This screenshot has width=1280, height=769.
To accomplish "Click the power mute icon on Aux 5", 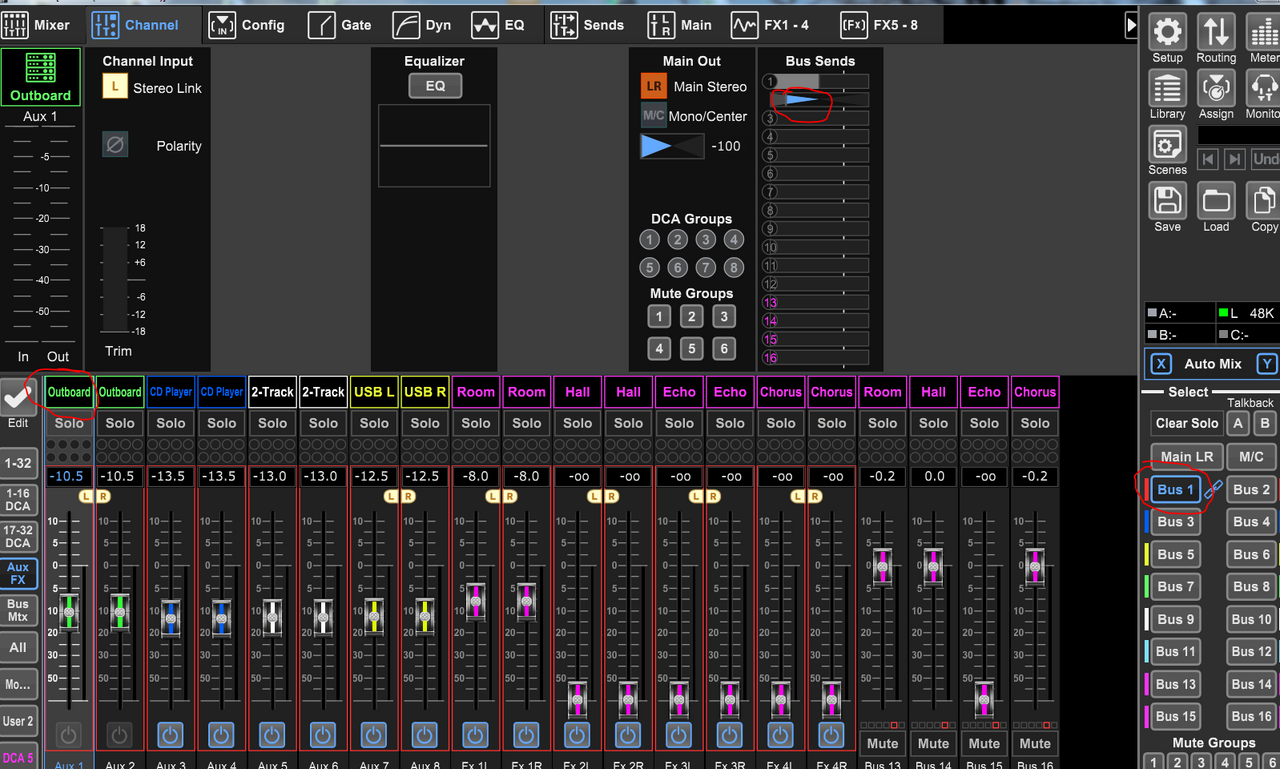I will pyautogui.click(x=272, y=735).
